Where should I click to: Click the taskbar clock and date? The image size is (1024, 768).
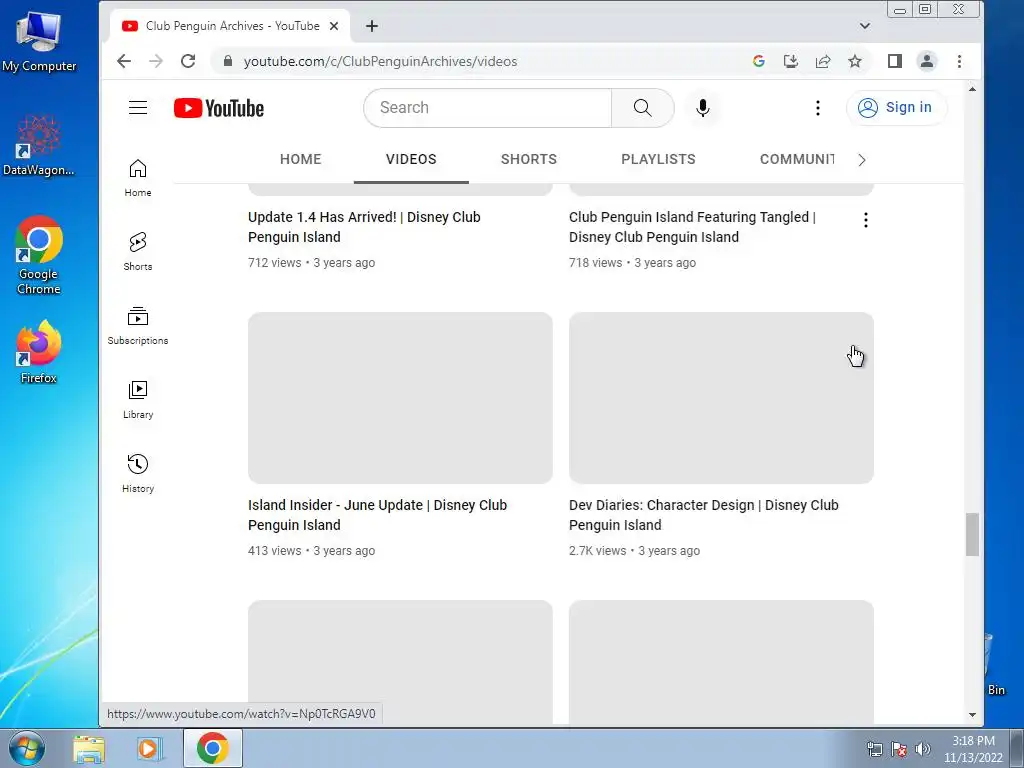pos(973,749)
